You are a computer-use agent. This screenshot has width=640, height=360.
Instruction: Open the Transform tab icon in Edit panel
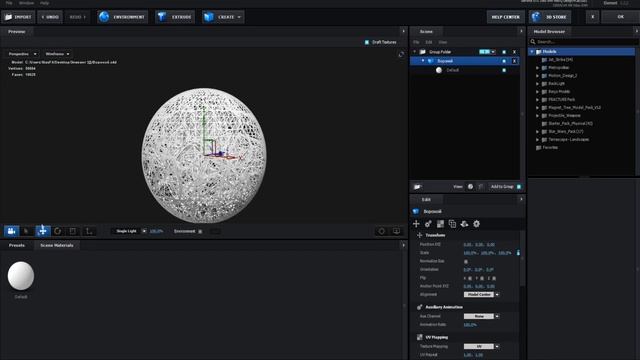coord(416,224)
